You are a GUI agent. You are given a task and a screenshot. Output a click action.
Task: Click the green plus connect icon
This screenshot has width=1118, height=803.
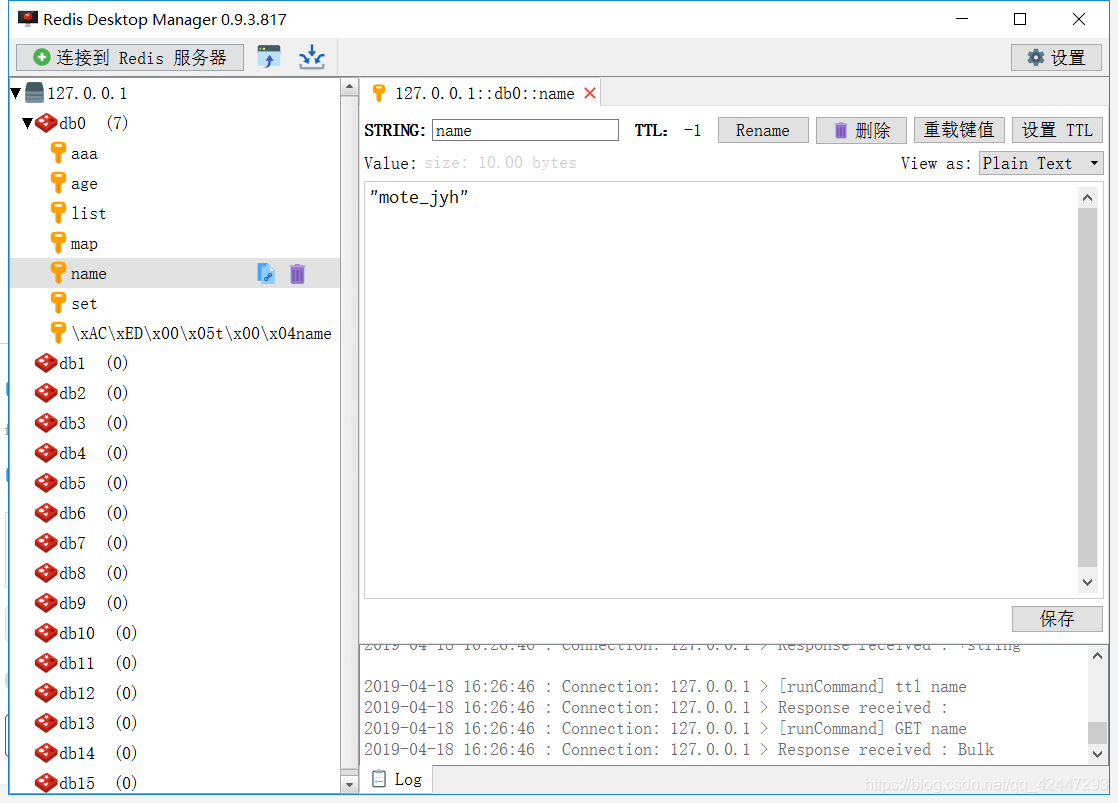pos(42,57)
